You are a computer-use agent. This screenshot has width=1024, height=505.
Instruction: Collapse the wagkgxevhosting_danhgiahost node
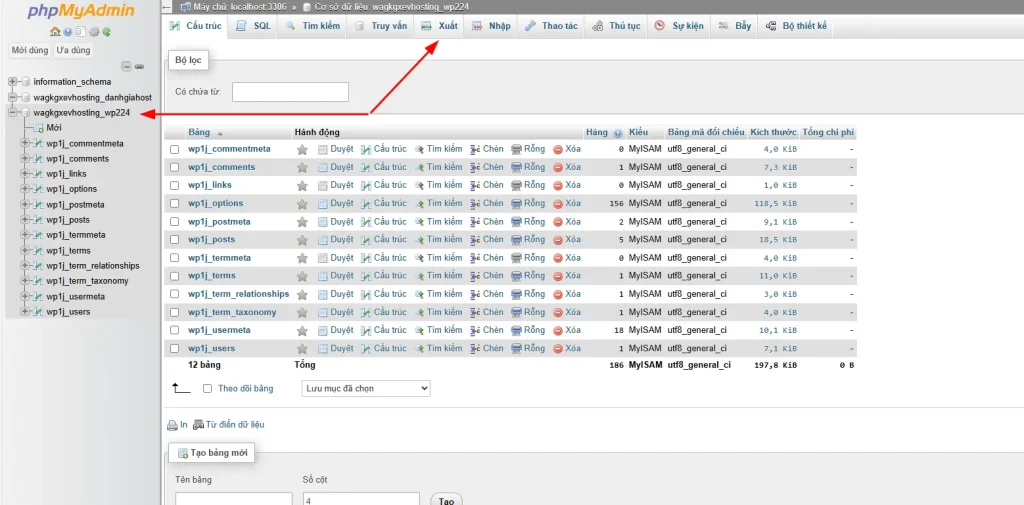click(x=12, y=97)
